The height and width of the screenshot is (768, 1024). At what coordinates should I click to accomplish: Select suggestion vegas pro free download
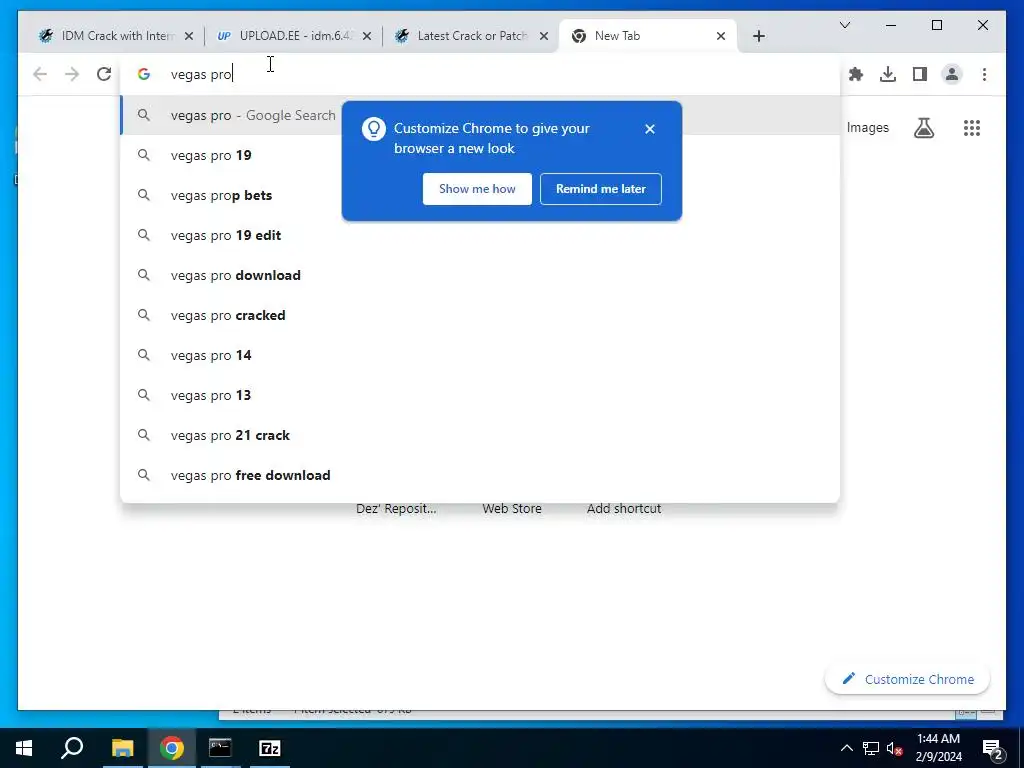[x=480, y=475]
